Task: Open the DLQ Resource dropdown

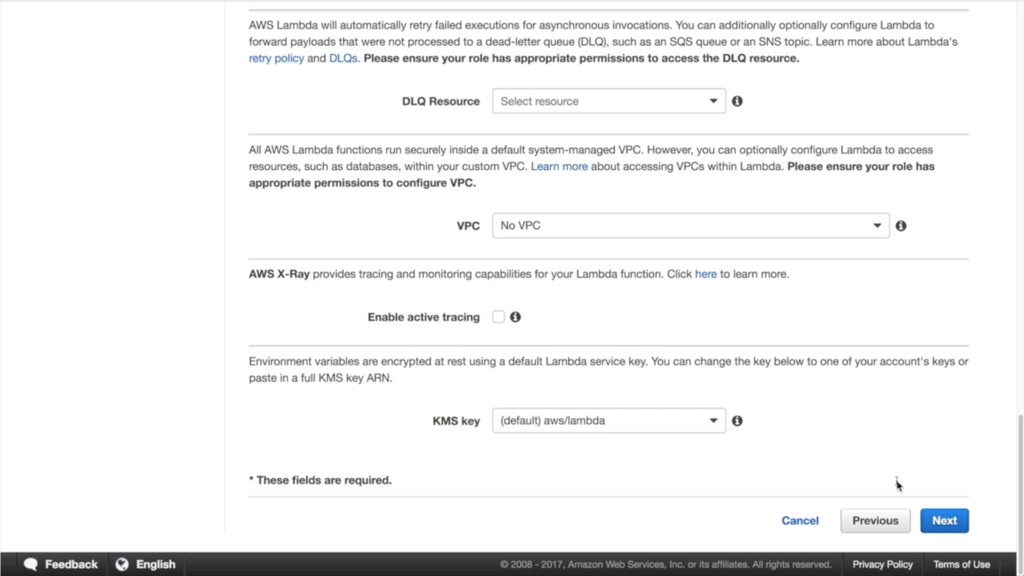Action: coord(609,101)
